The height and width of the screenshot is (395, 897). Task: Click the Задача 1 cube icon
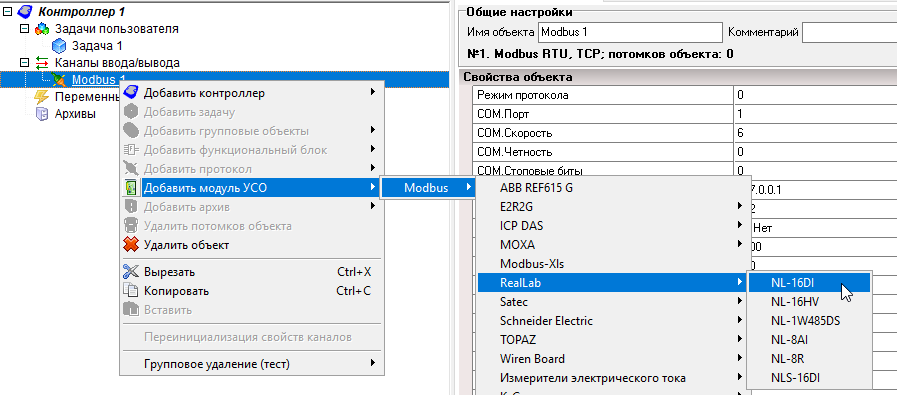pyautogui.click(x=58, y=46)
